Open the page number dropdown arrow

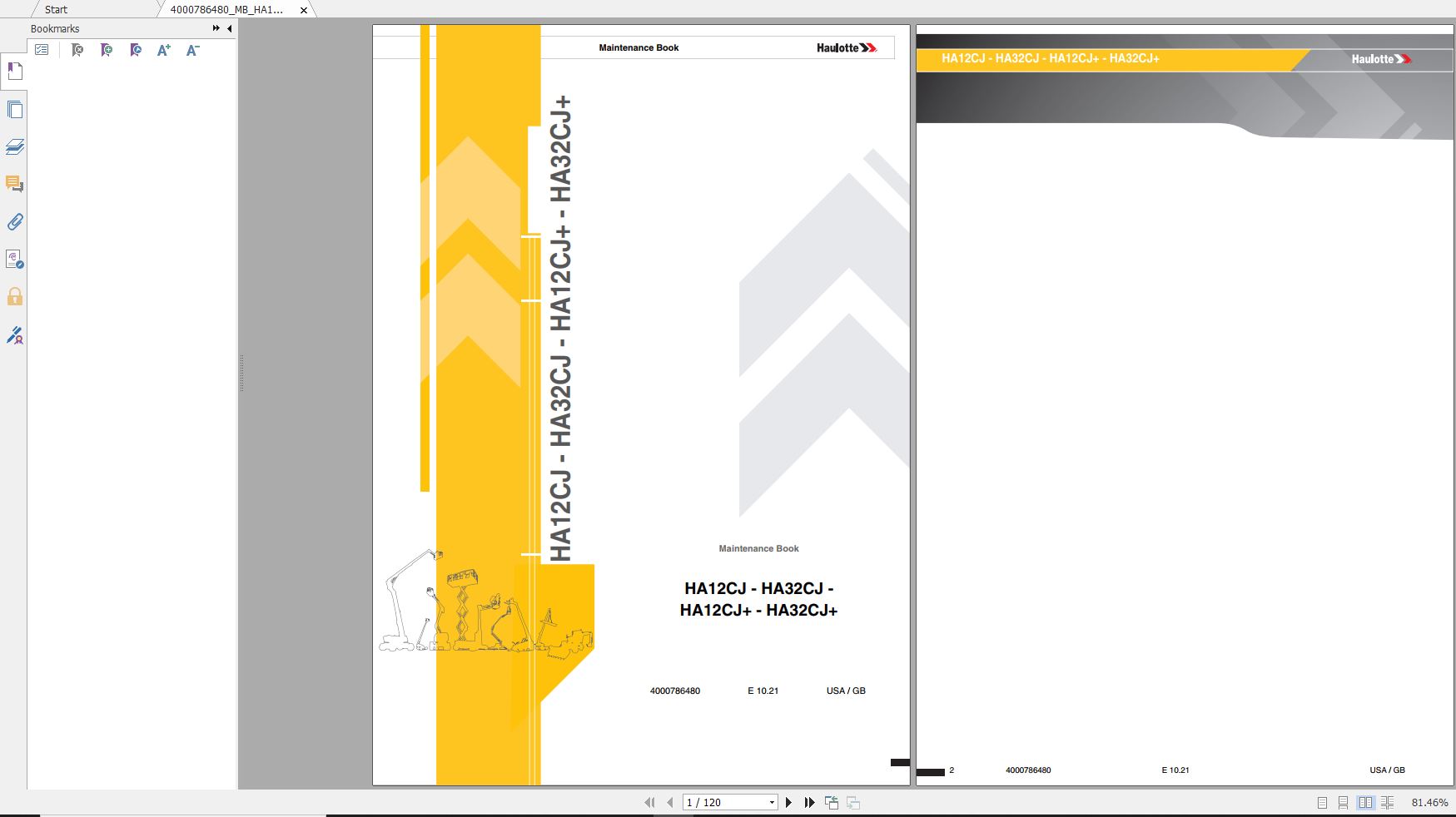(772, 803)
